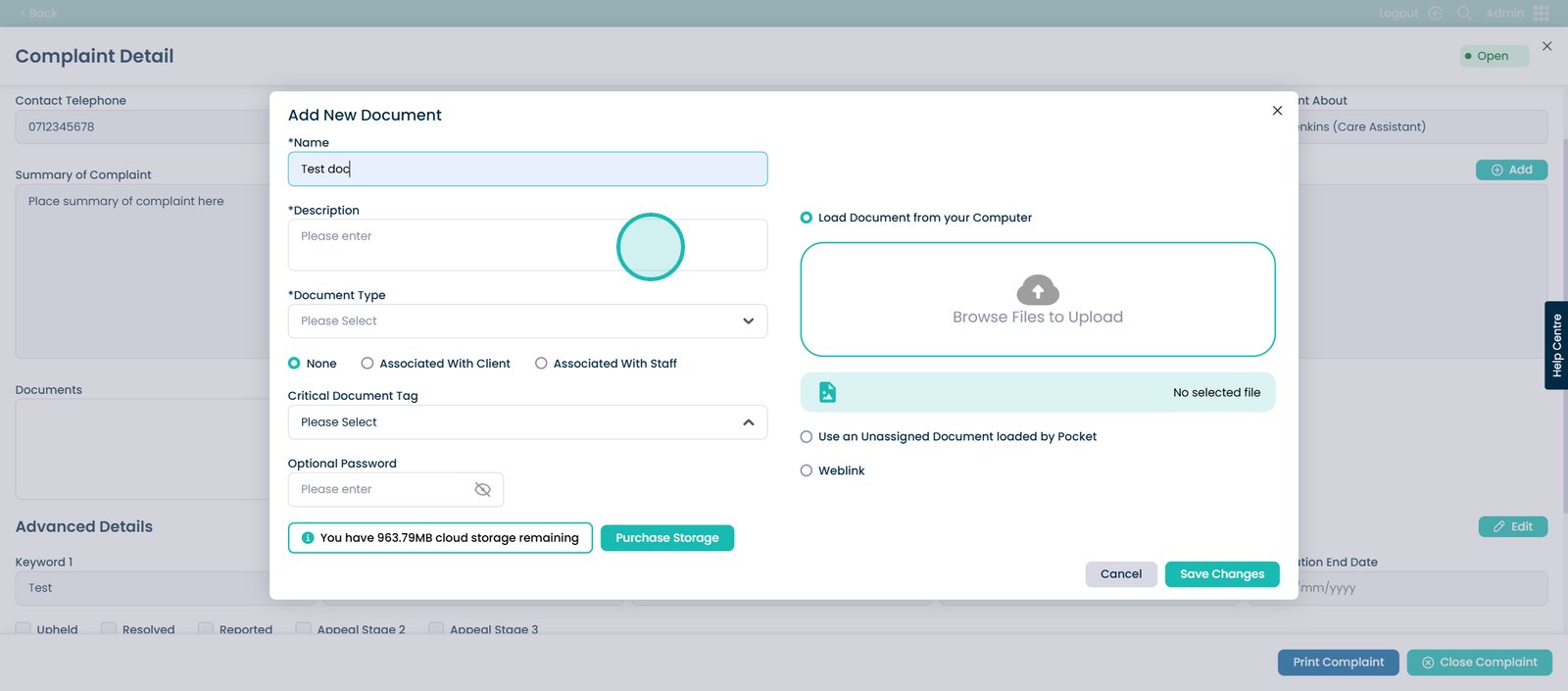Click the apps grid icon in header
This screenshot has width=1568, height=691.
1542,13
